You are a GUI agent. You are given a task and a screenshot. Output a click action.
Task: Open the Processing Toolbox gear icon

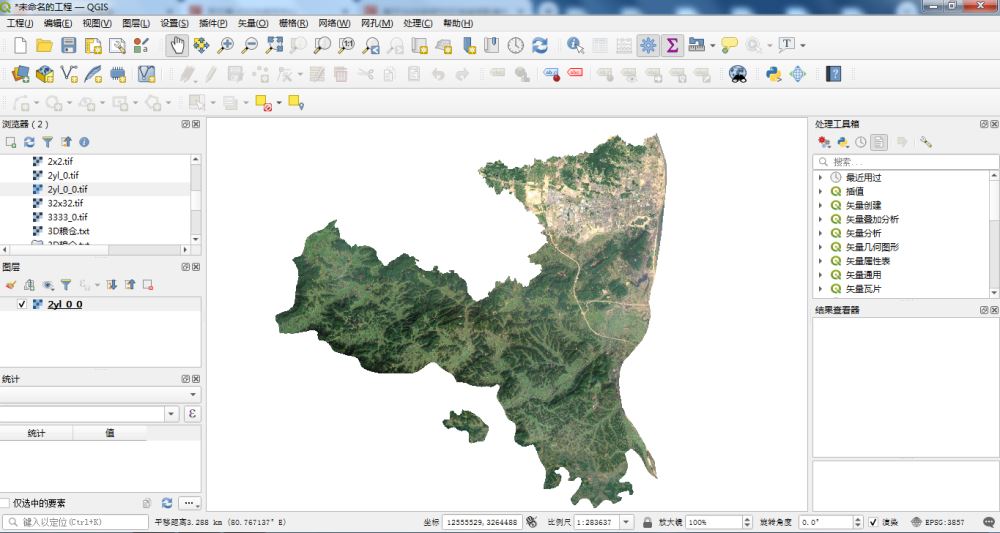[648, 45]
